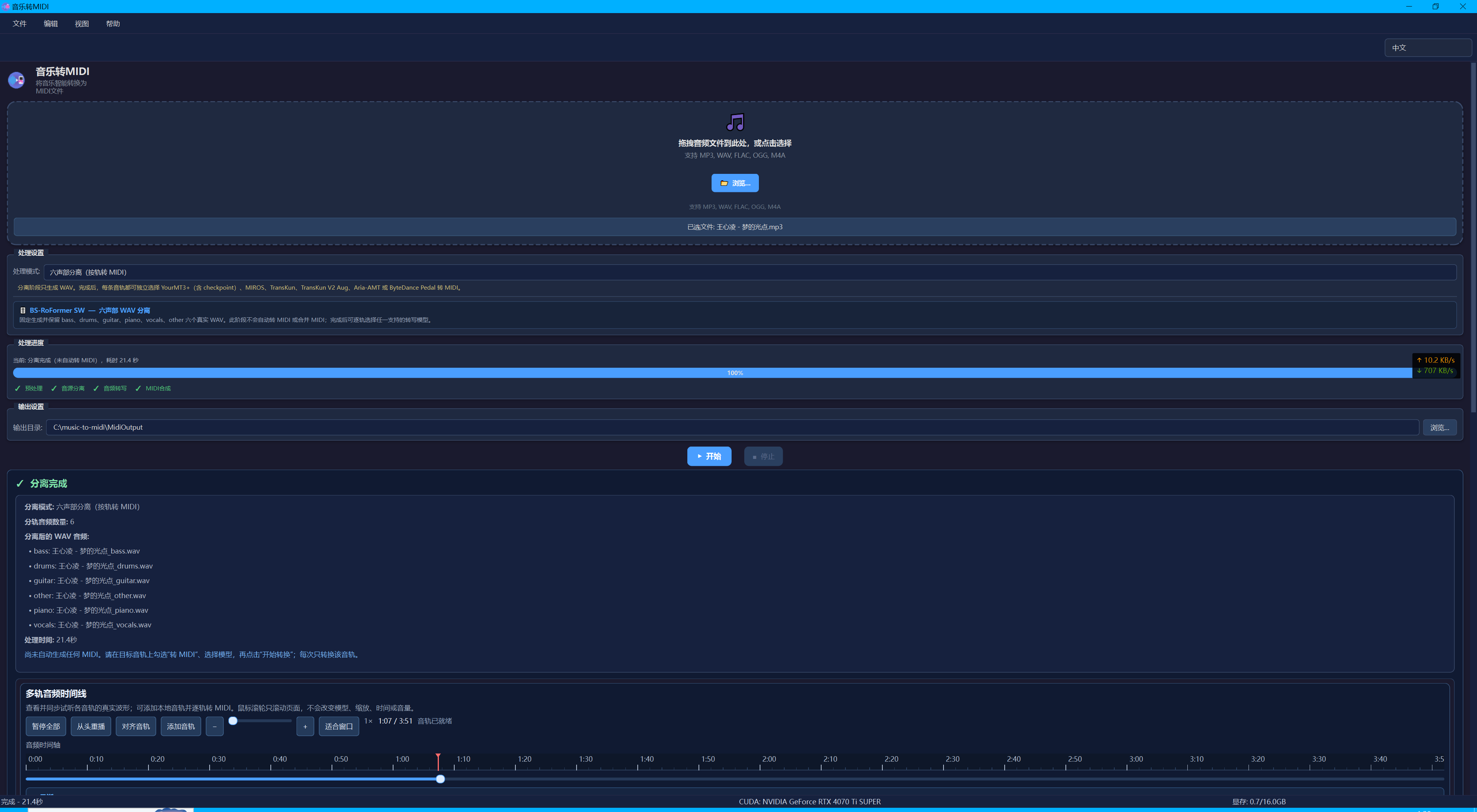1477x812 pixels.
Task: Click the 已选文件 selected file bar
Action: click(735, 227)
